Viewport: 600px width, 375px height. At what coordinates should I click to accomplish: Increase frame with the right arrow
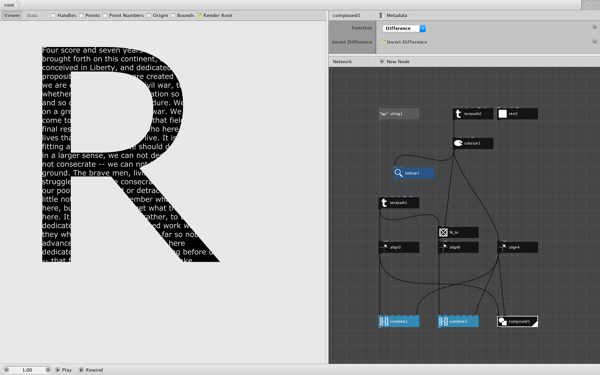pos(48,370)
